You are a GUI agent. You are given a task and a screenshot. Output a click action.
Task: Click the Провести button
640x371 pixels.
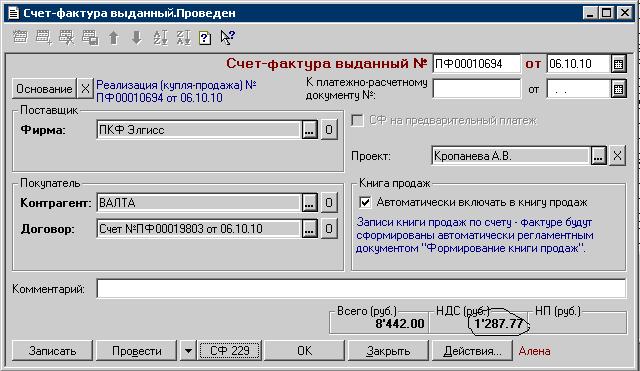click(x=137, y=351)
